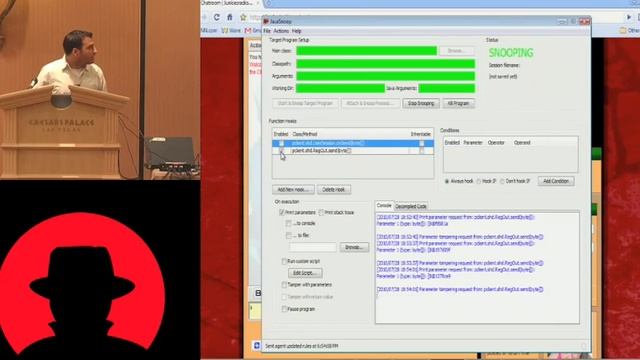The width and height of the screenshot is (640, 360).
Task: Click the Delete Hook button
Action: tap(334, 189)
